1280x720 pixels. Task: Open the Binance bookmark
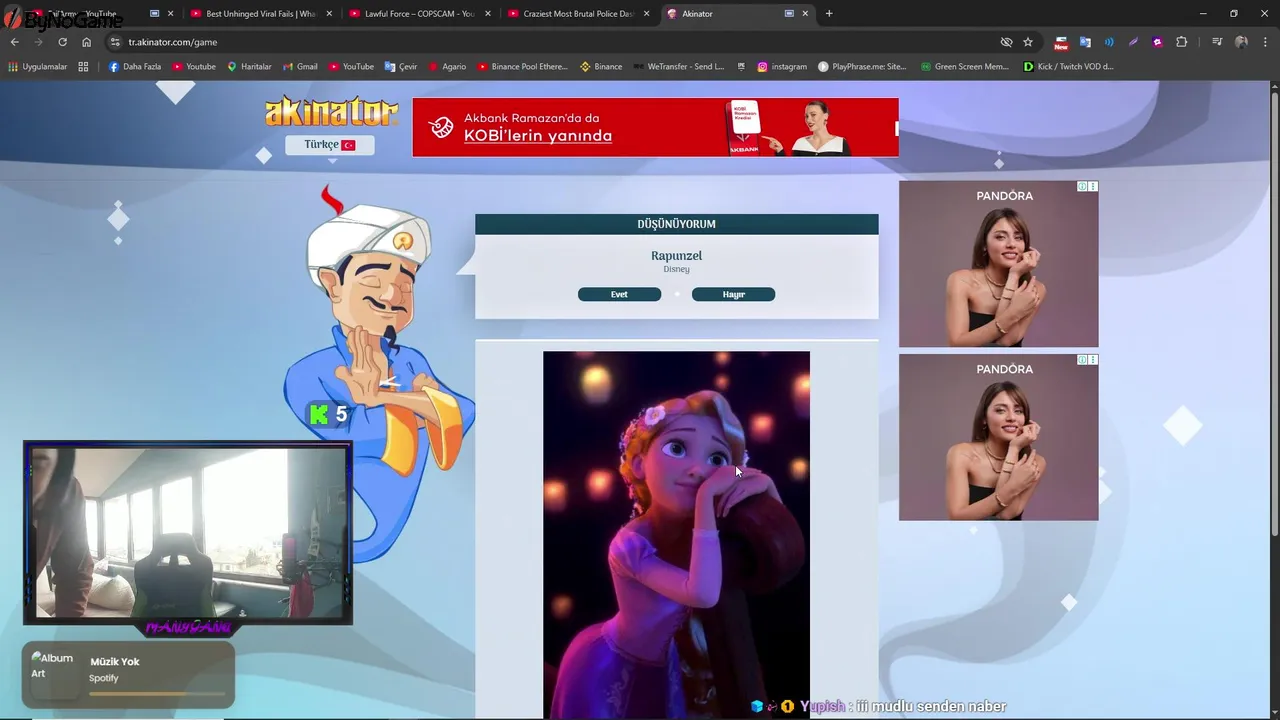tap(601, 67)
